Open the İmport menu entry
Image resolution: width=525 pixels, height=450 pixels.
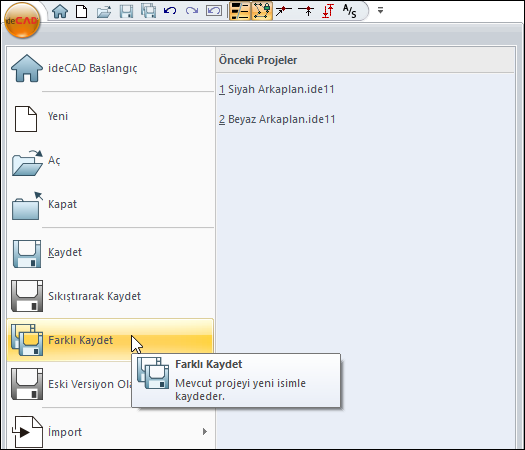point(110,432)
